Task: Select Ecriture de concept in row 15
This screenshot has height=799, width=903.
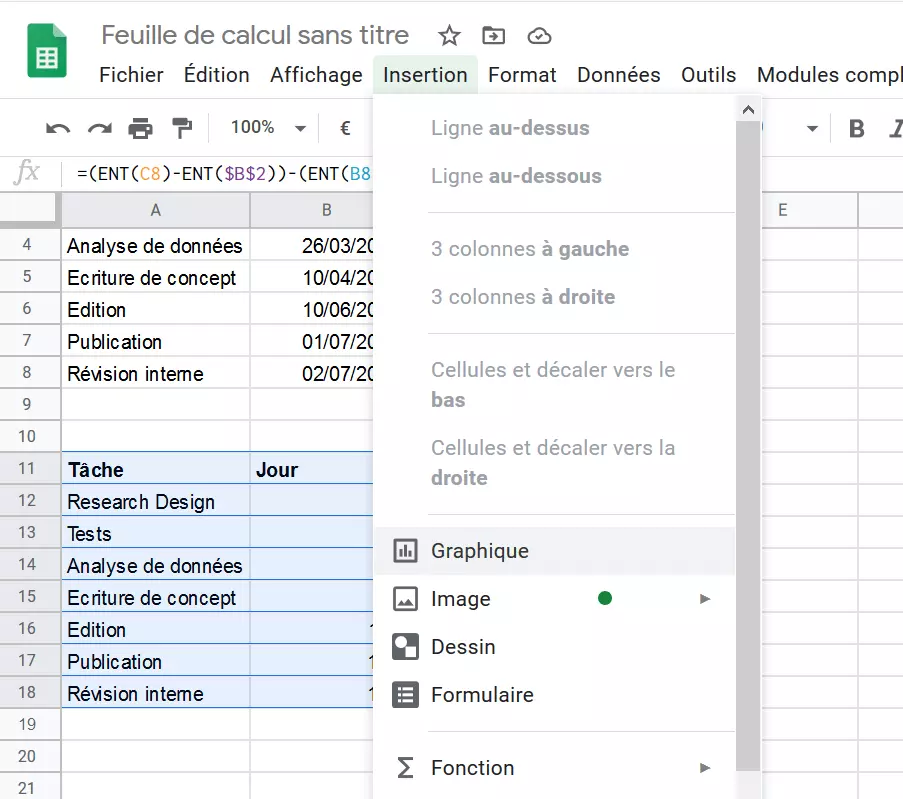Action: coord(155,597)
